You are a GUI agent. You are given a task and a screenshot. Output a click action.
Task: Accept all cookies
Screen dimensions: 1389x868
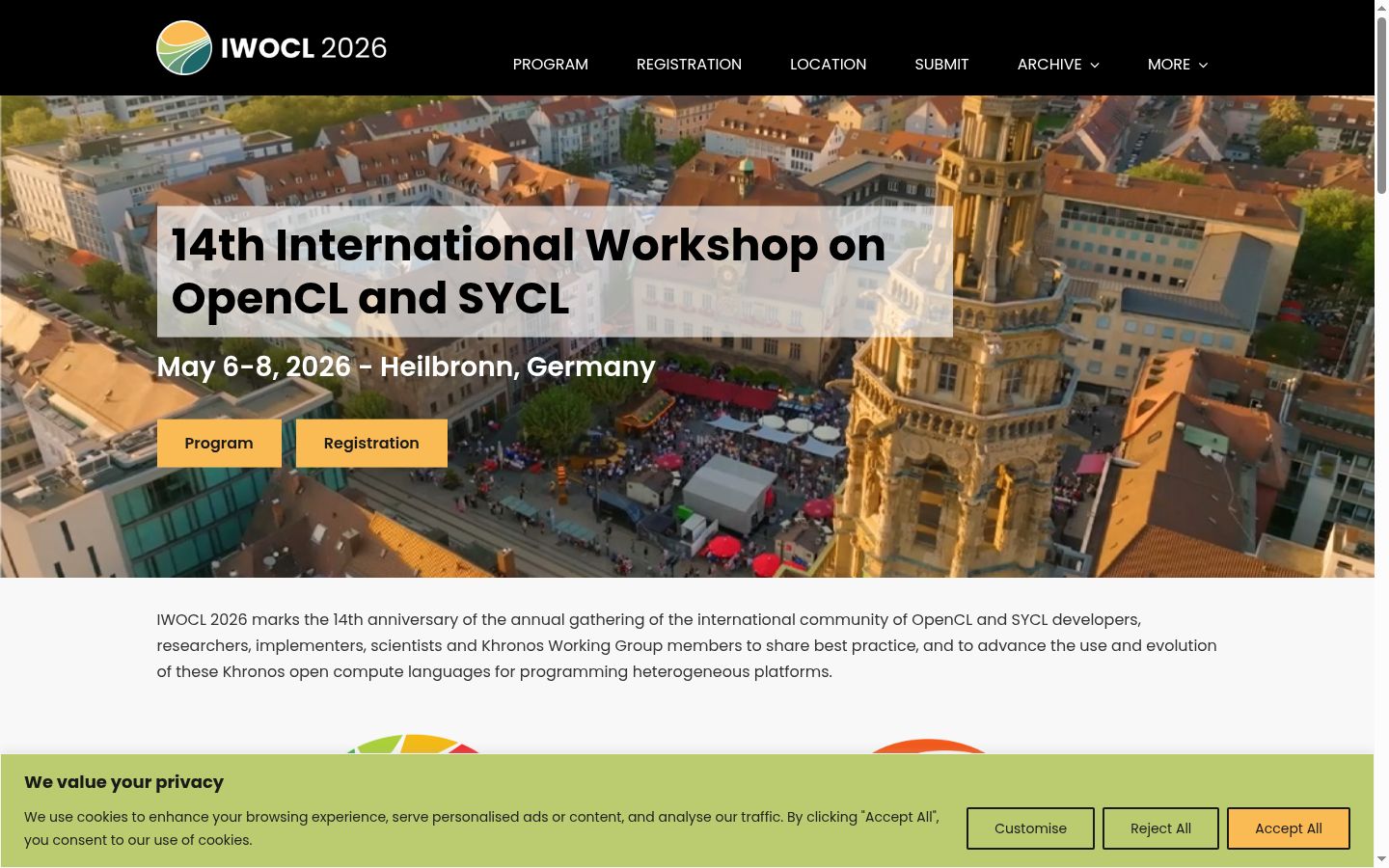(x=1289, y=828)
